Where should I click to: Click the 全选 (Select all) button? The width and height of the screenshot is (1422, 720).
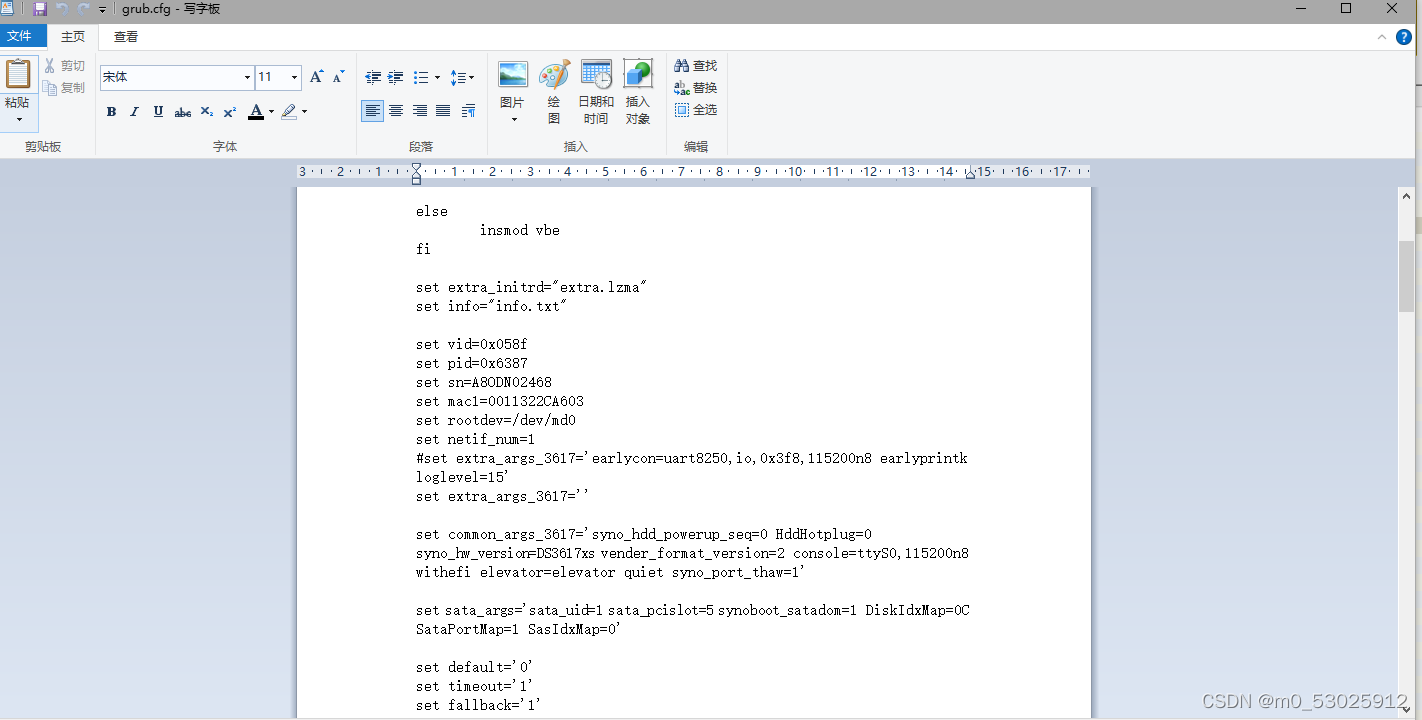coord(696,110)
